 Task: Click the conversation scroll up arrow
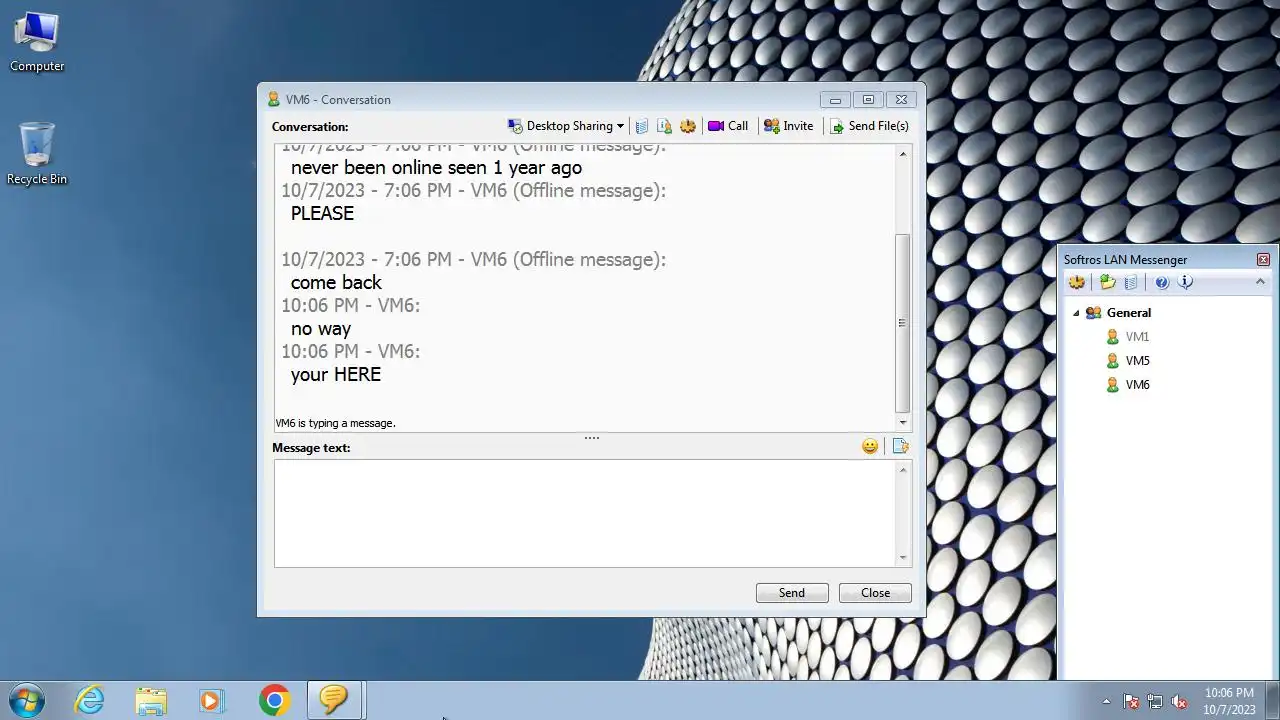[x=903, y=153]
